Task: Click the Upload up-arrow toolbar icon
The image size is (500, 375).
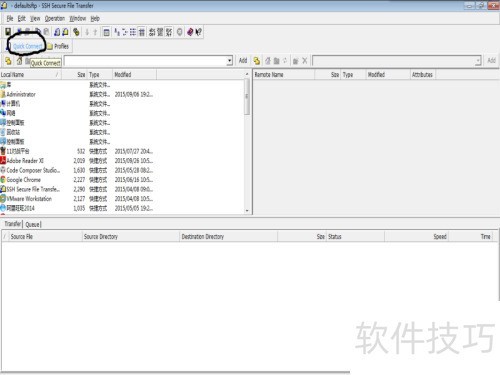Action: pyautogui.click(x=95, y=32)
